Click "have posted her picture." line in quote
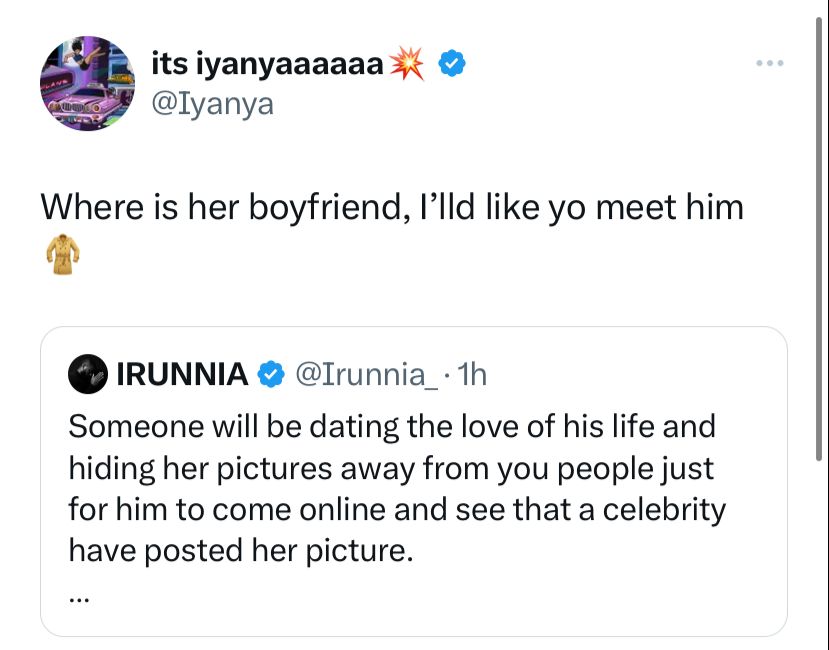The width and height of the screenshot is (829, 650). pyautogui.click(x=240, y=550)
